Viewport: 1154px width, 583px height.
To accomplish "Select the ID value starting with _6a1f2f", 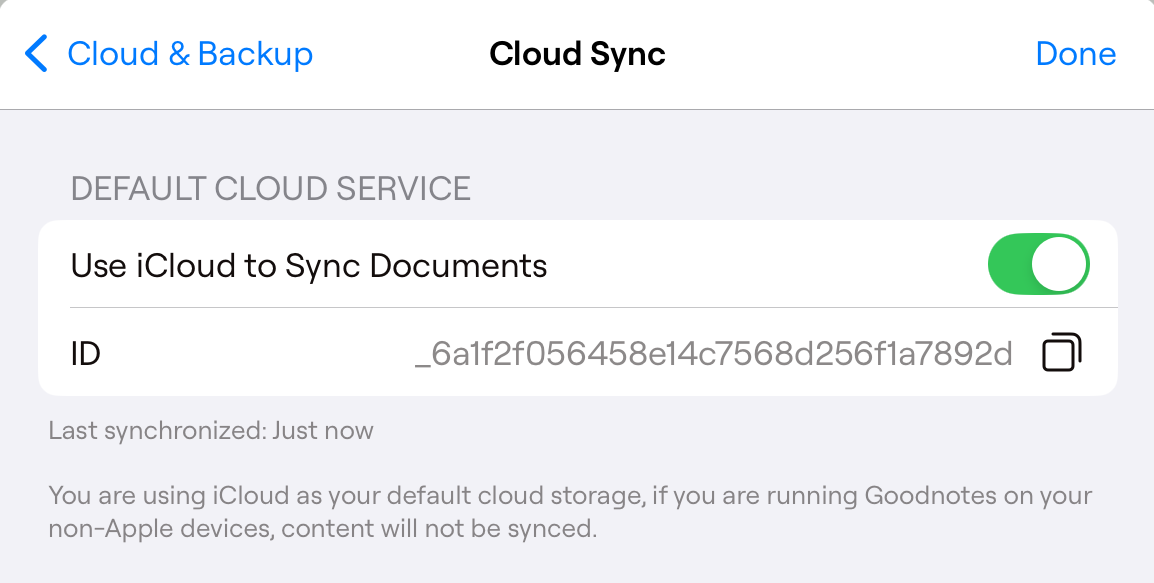I will 713,354.
